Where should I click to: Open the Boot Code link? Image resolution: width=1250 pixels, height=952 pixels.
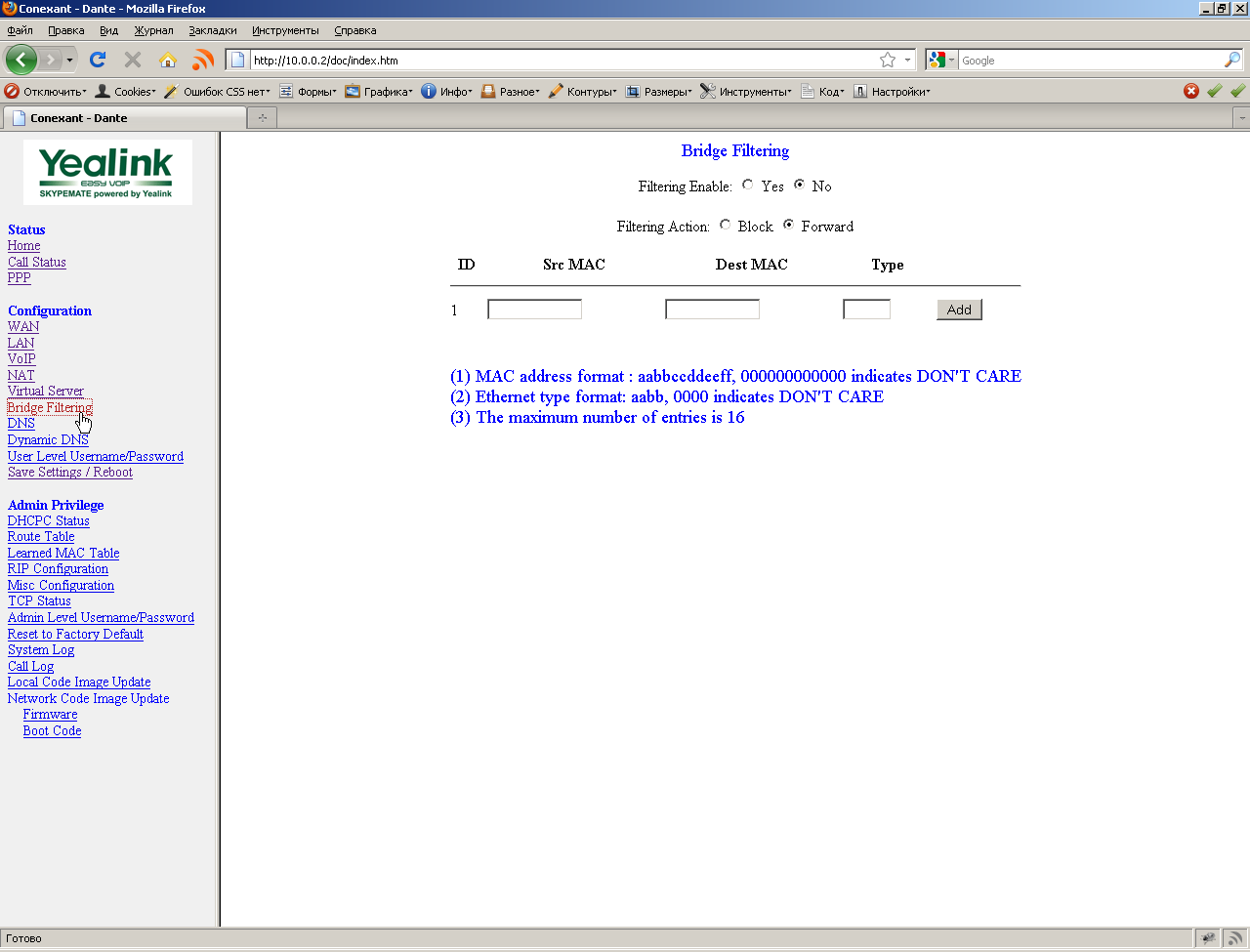coord(53,730)
